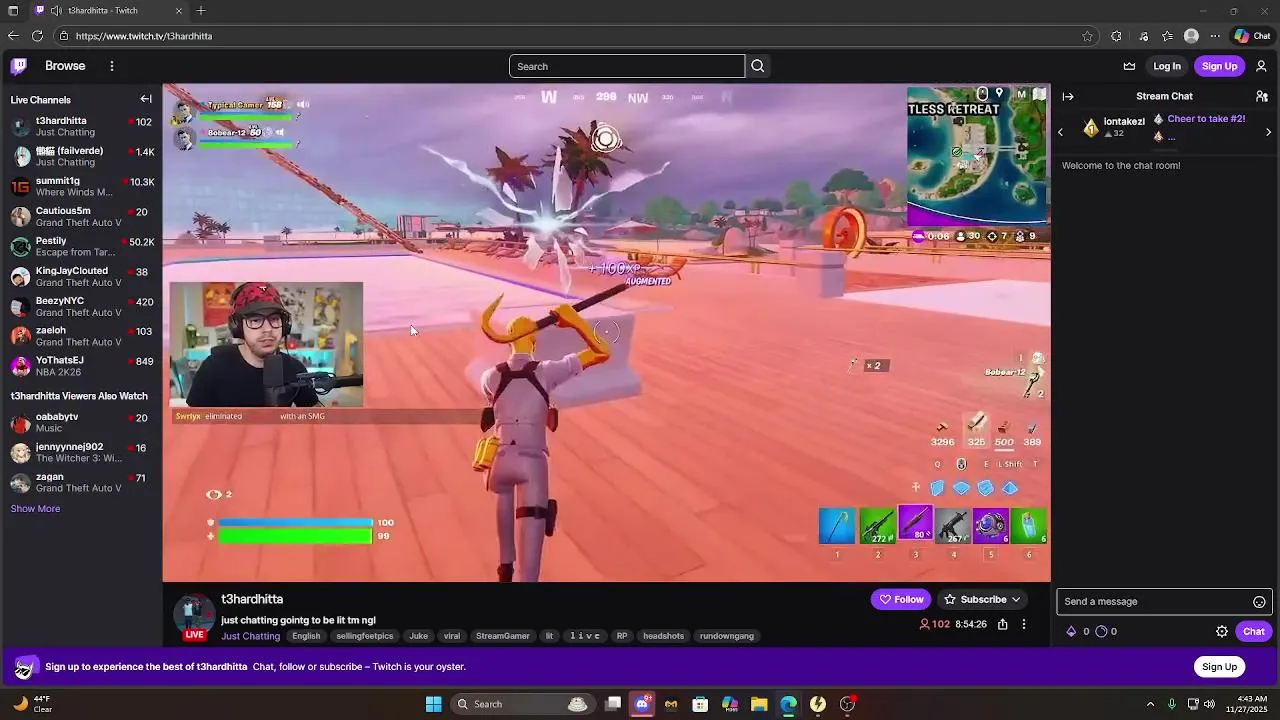Open Discord from taskbar
The image size is (1280, 720).
point(642,704)
